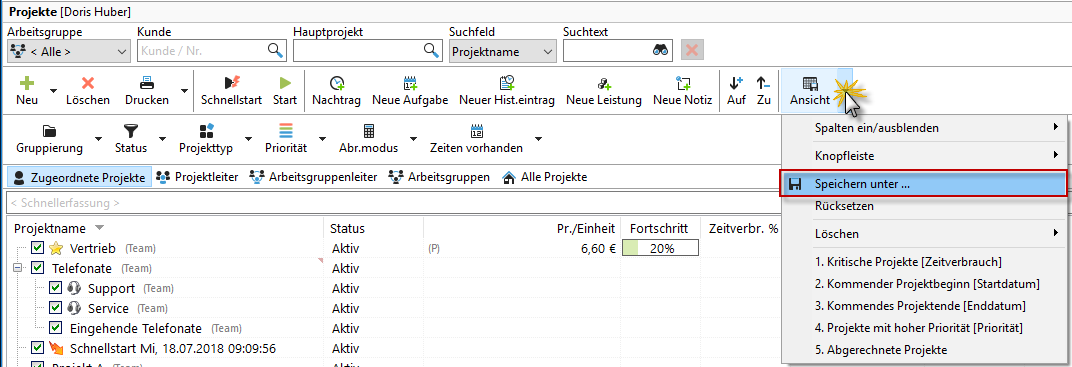Click the Vertrieb 20% progress bar
This screenshot has height=367, width=1072.
coord(660,248)
